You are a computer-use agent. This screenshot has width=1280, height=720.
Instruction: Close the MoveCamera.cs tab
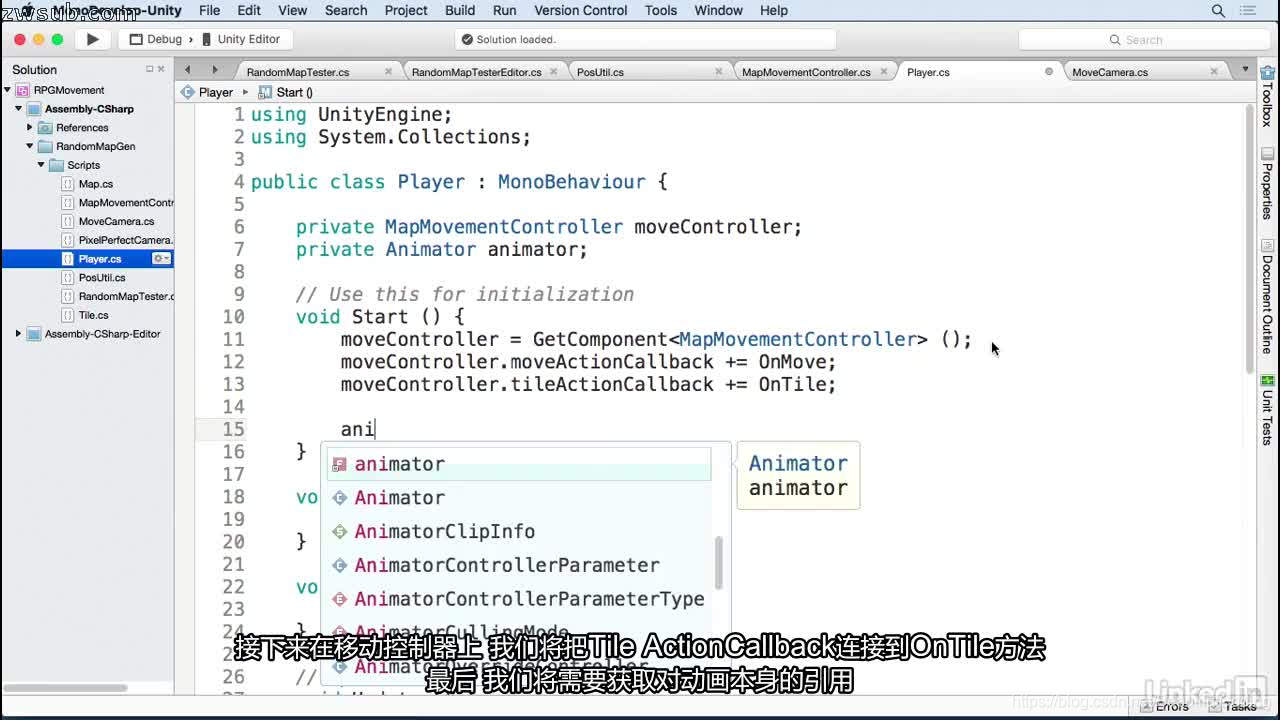[1215, 72]
